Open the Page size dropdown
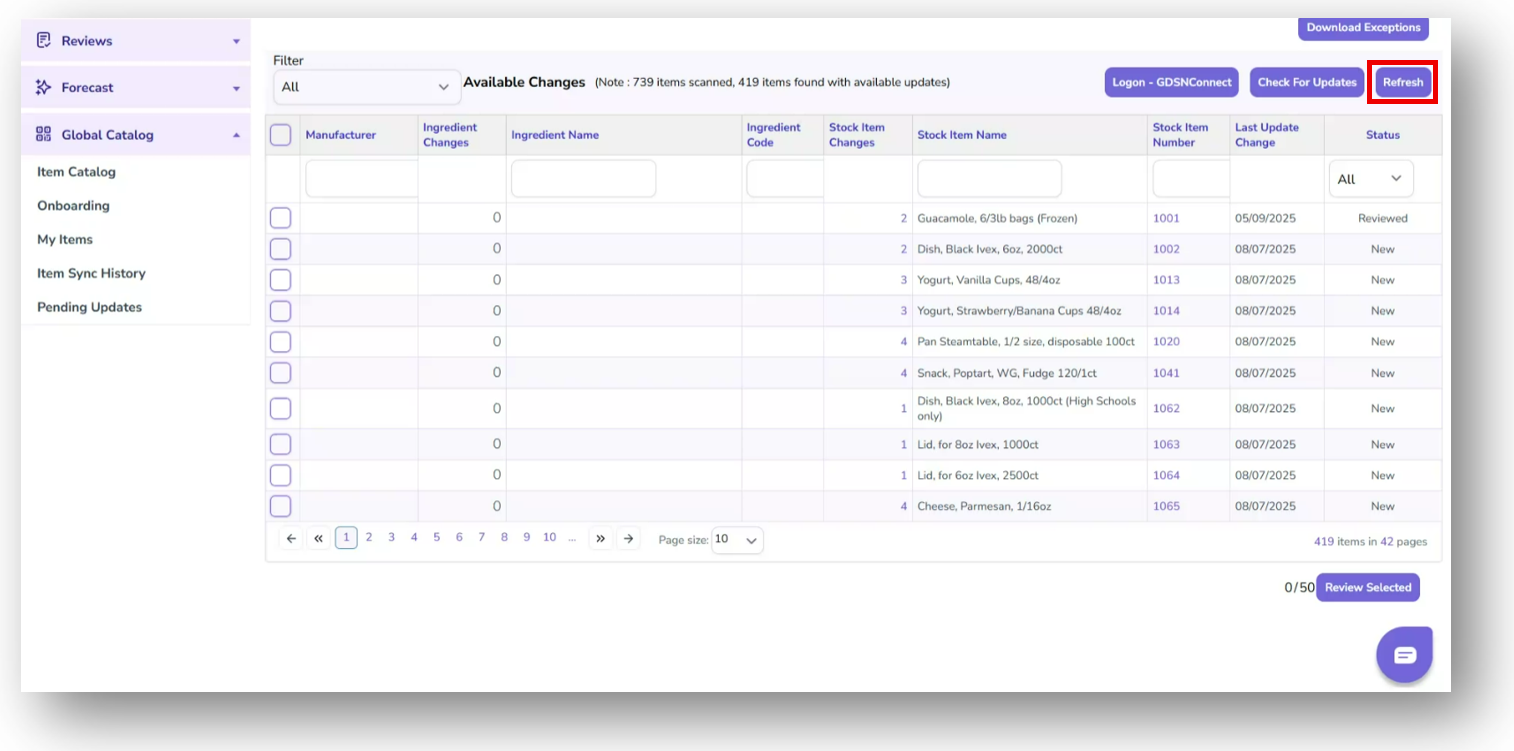This screenshot has width=1514, height=751. tap(737, 539)
